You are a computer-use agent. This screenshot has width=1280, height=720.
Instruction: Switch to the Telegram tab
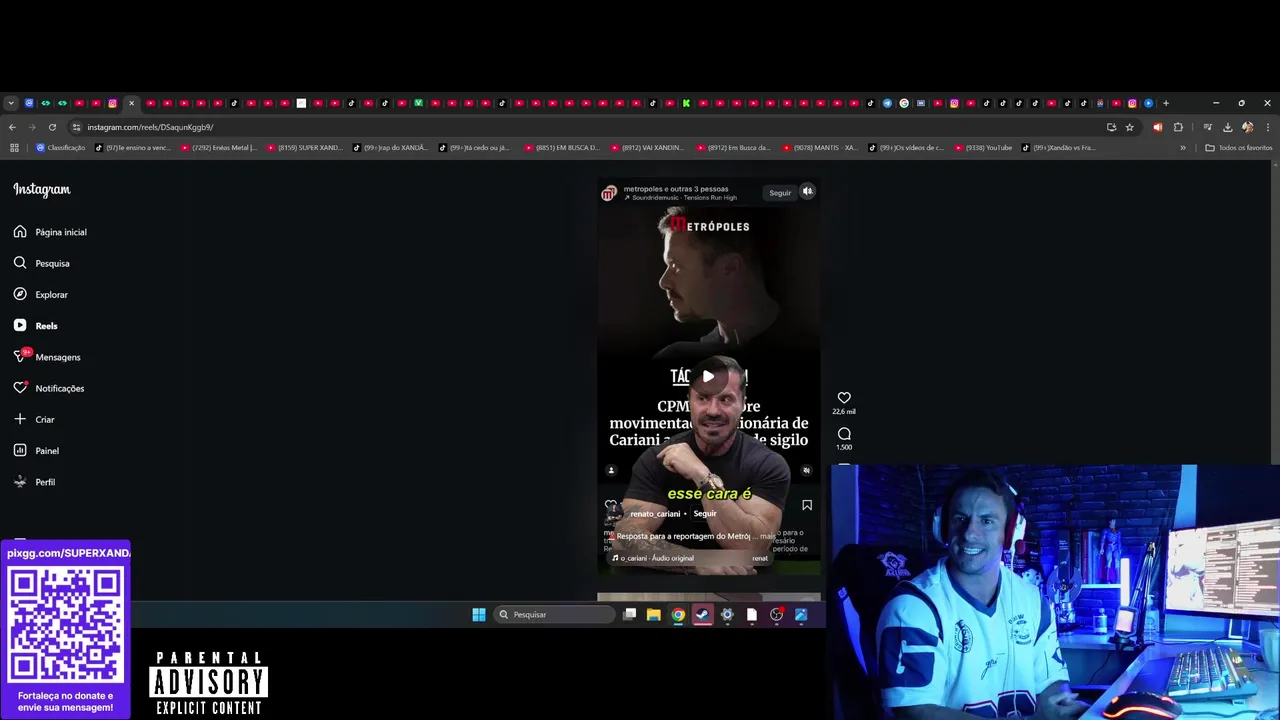coord(887,103)
